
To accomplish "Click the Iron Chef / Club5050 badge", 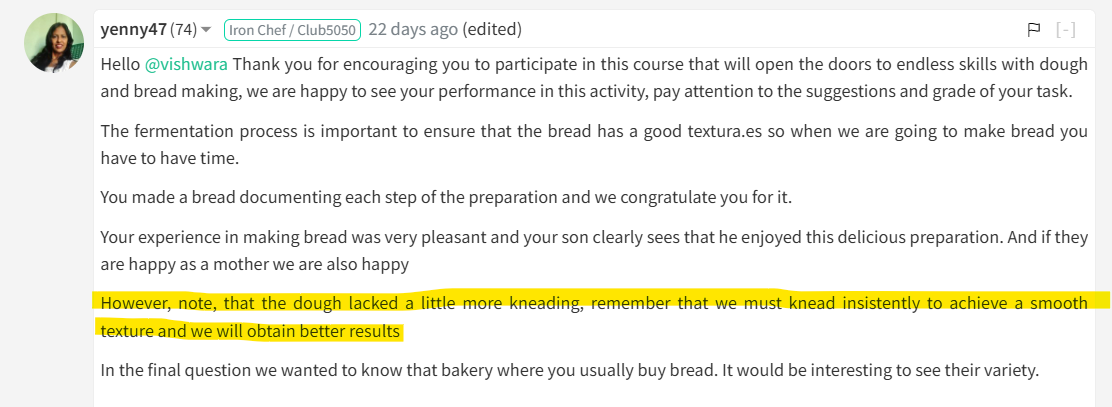I will [x=293, y=30].
